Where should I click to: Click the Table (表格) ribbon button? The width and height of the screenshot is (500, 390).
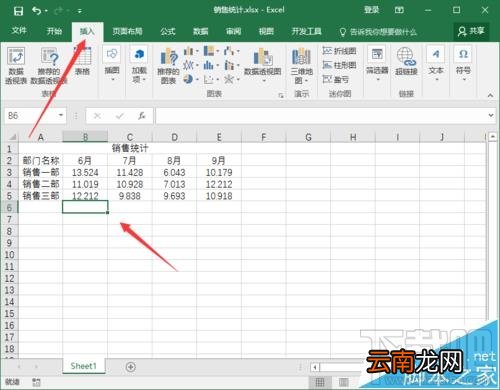(82, 61)
